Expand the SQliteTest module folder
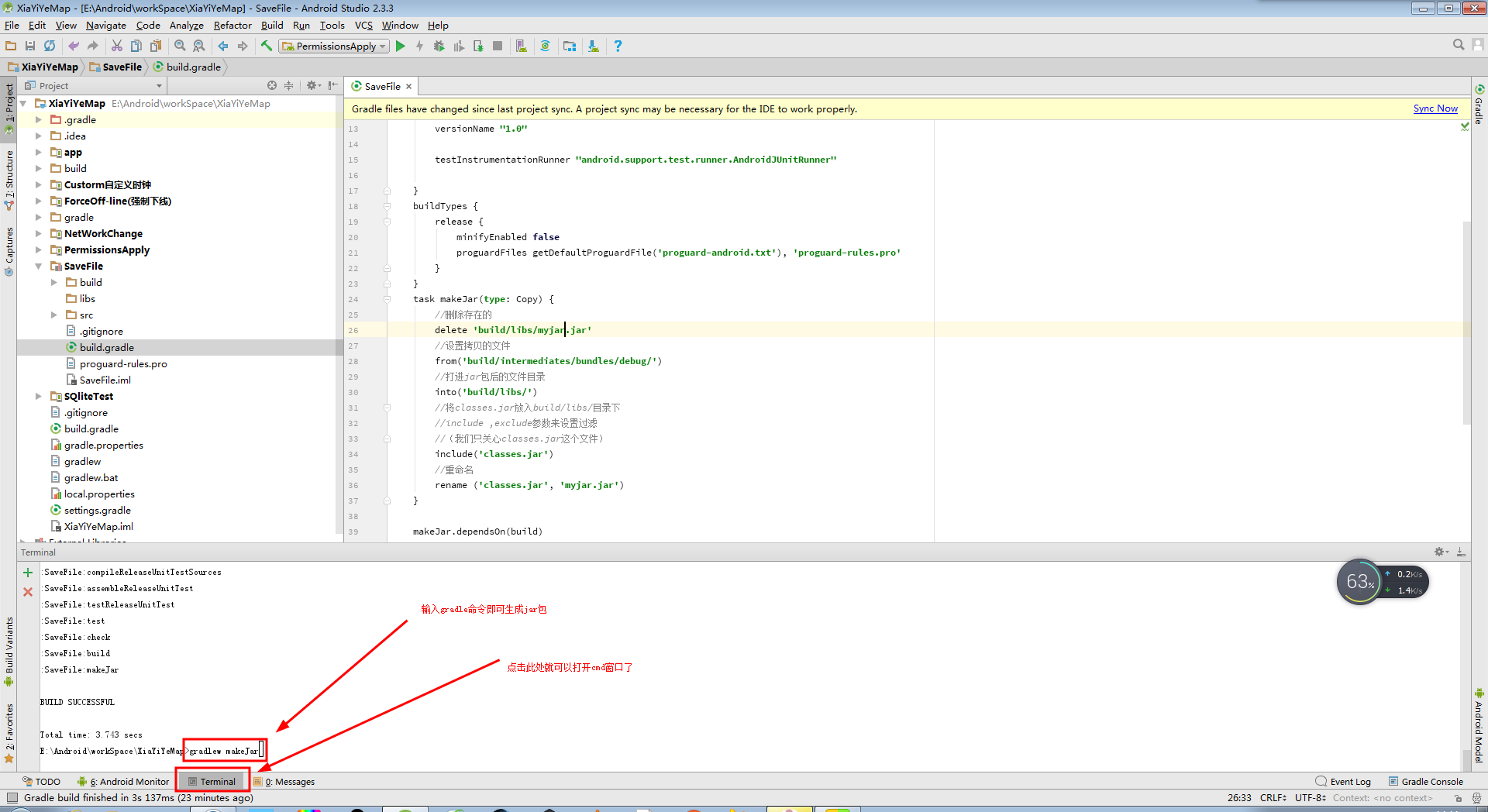 (x=39, y=397)
